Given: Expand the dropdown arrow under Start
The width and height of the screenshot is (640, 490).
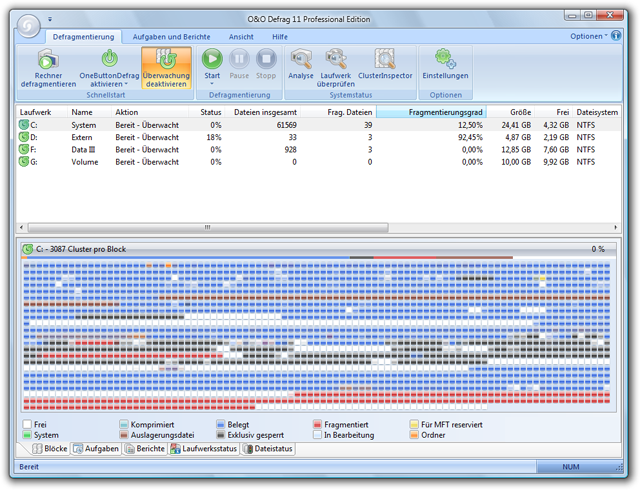Looking at the screenshot, I should 212,84.
